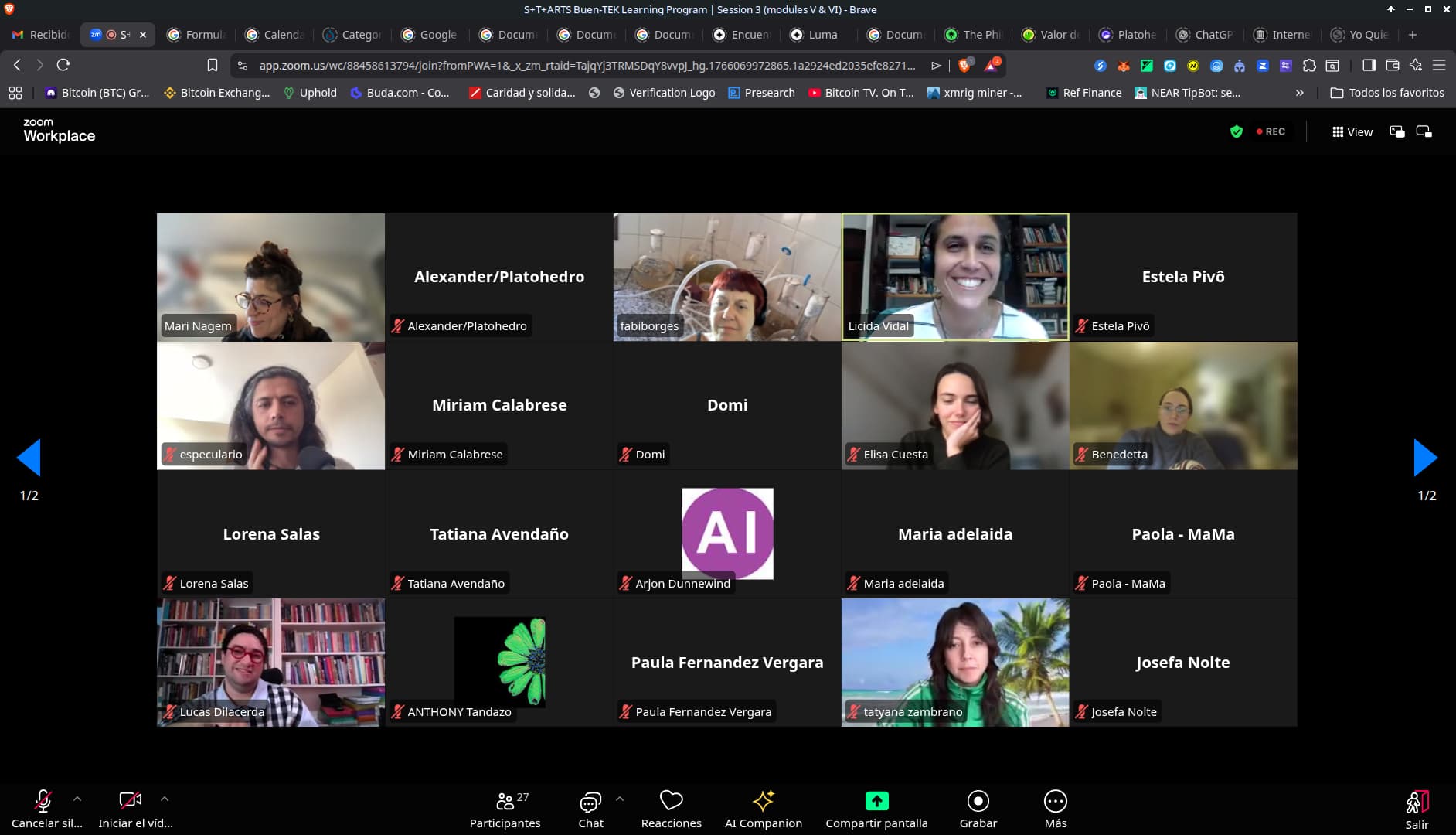Select Licida Vidal's video tile

(x=955, y=277)
